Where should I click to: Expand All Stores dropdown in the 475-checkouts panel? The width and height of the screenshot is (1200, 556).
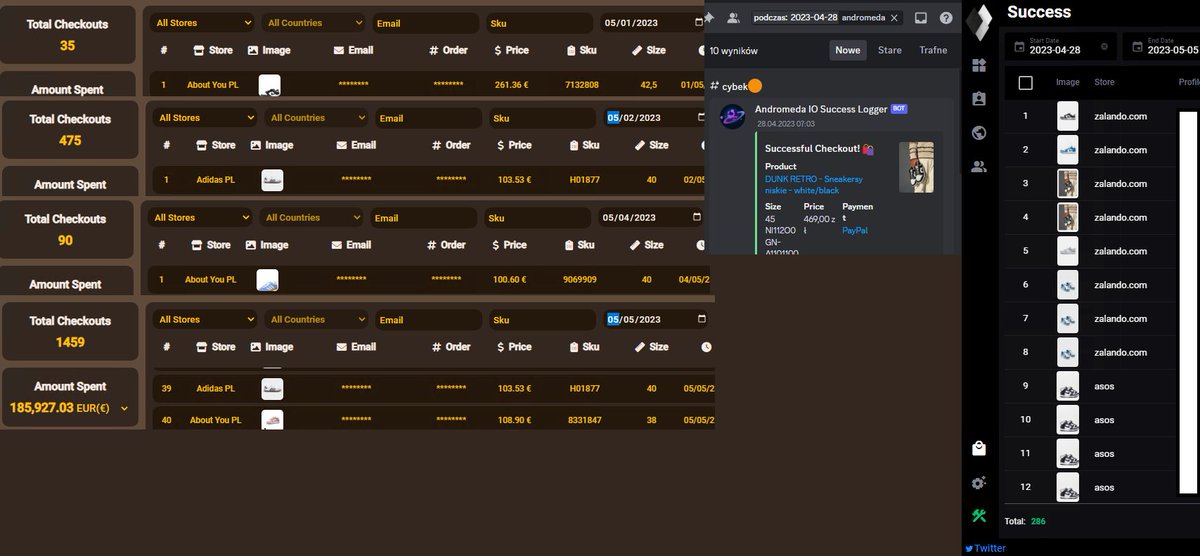pos(205,118)
